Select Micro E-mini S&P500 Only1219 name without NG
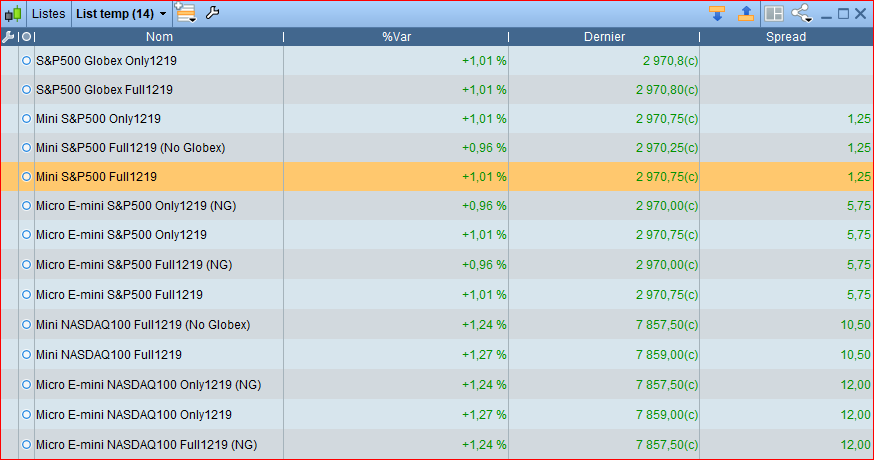874x460 pixels. click(x=121, y=235)
